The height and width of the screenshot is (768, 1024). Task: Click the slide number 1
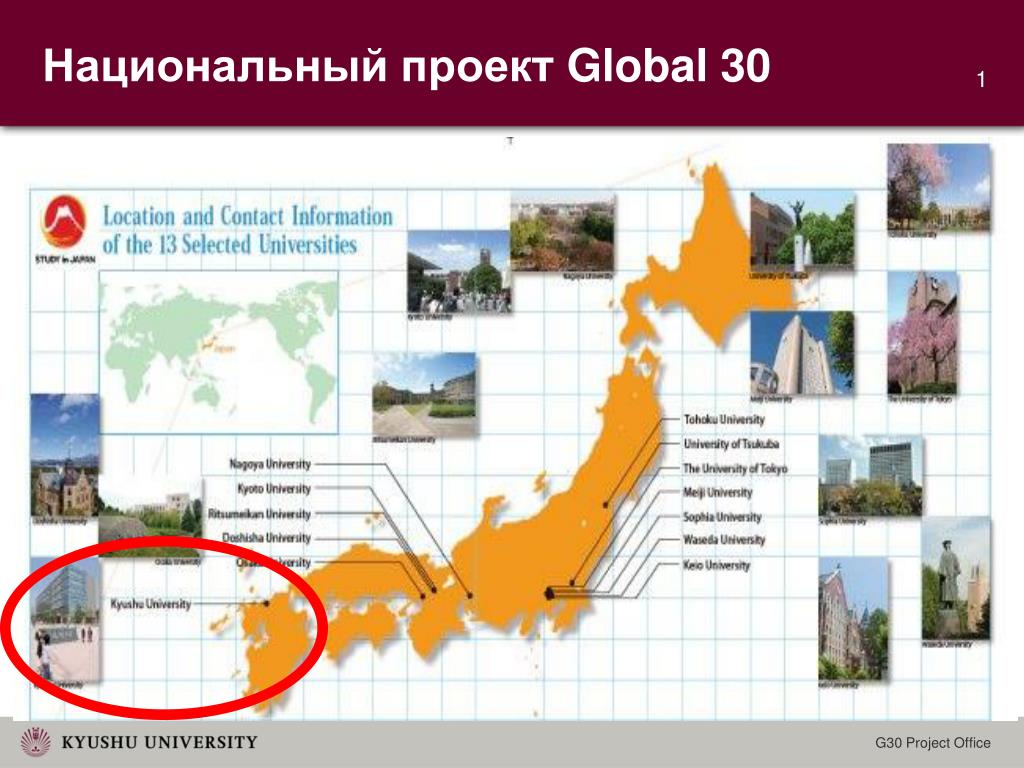tap(980, 80)
